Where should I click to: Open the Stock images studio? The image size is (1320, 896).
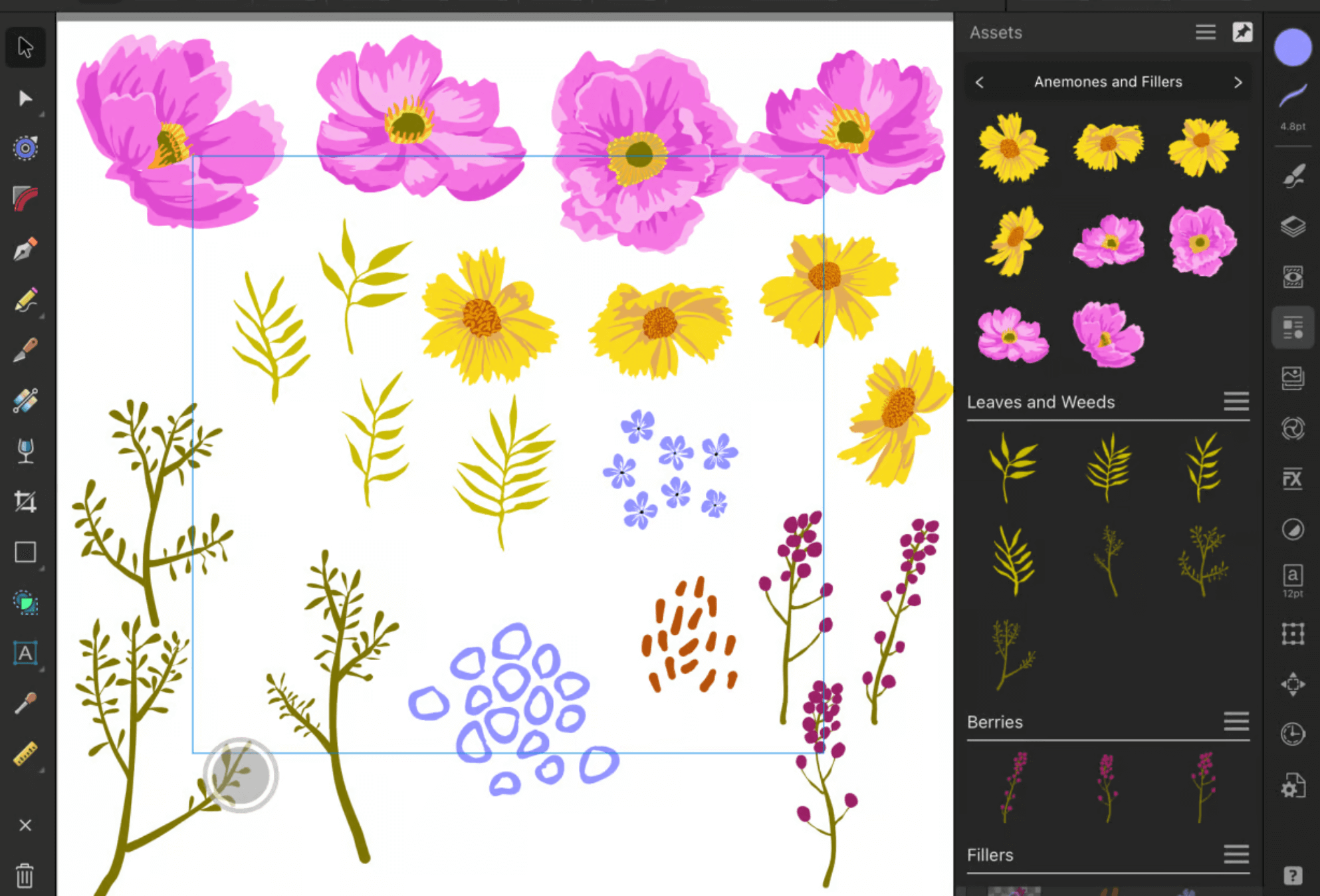[1293, 378]
